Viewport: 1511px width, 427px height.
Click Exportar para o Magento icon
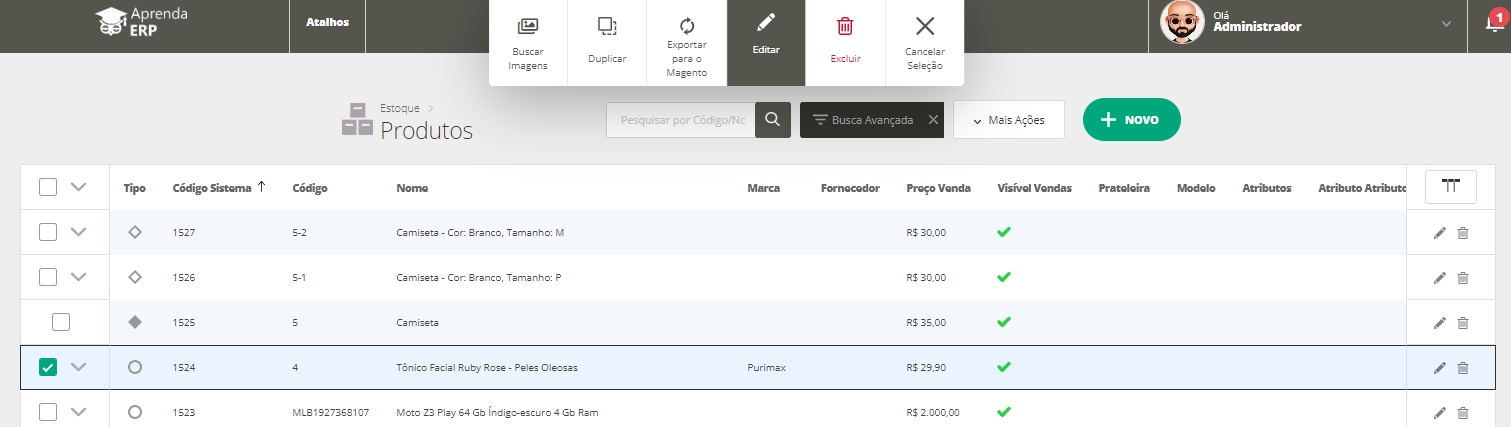(x=686, y=26)
